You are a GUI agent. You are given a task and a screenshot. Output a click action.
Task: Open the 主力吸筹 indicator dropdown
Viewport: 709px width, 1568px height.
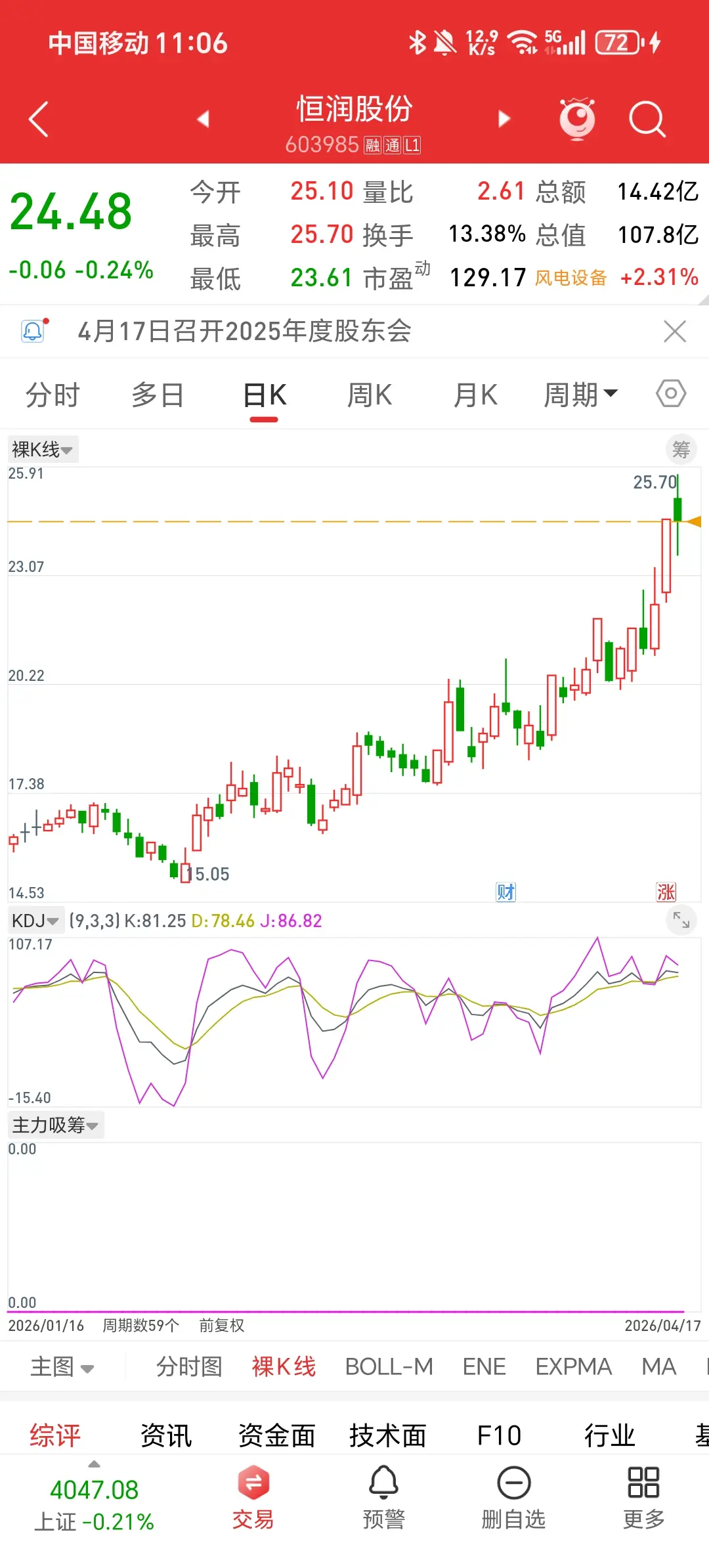[x=55, y=1125]
